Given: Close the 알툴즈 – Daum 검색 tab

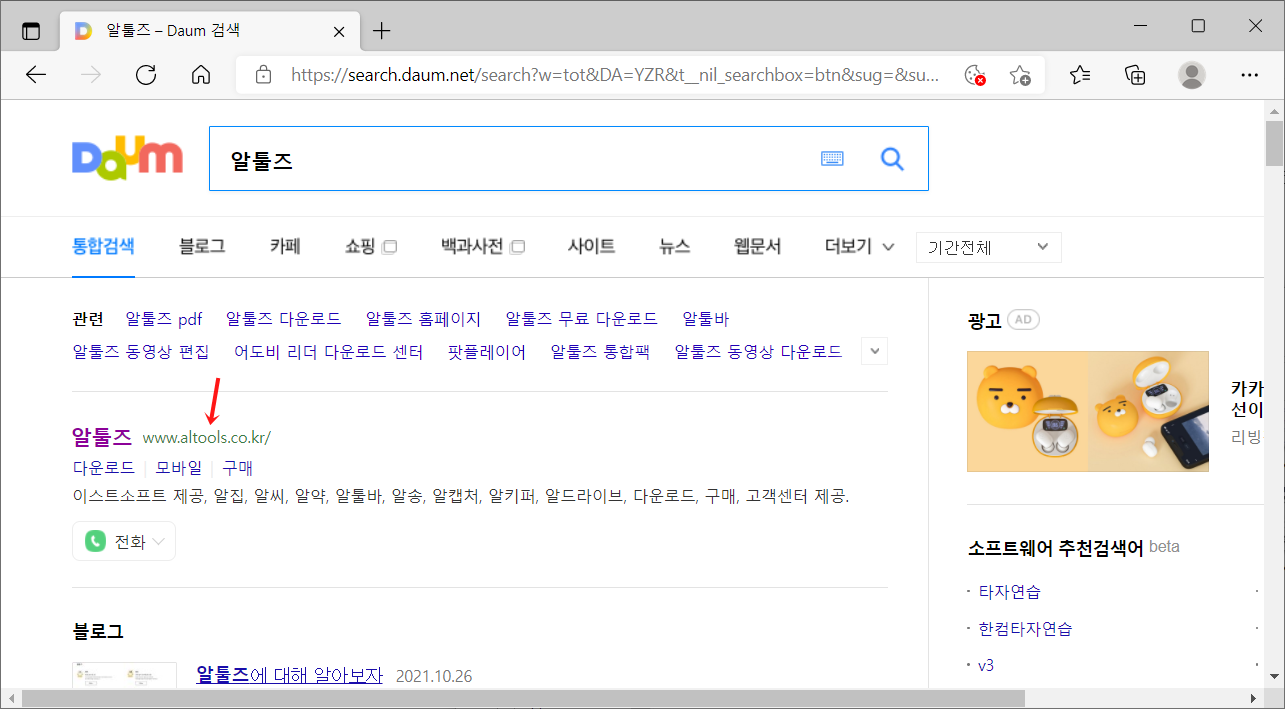Looking at the screenshot, I should tap(339, 32).
